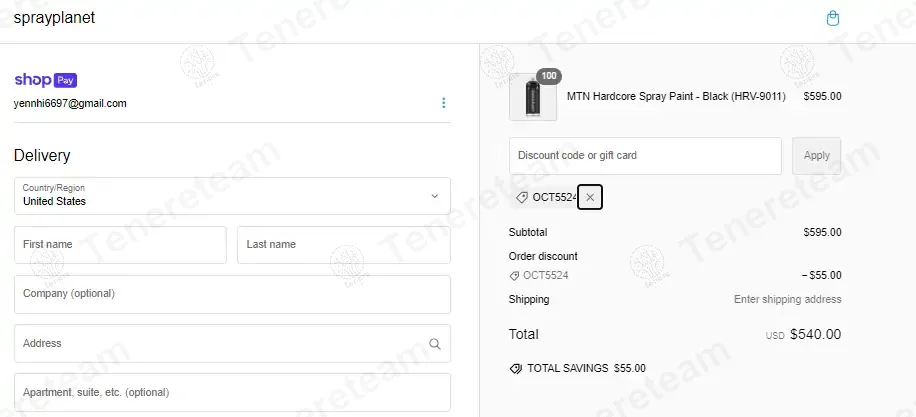Focus the Last name field

coord(343,245)
